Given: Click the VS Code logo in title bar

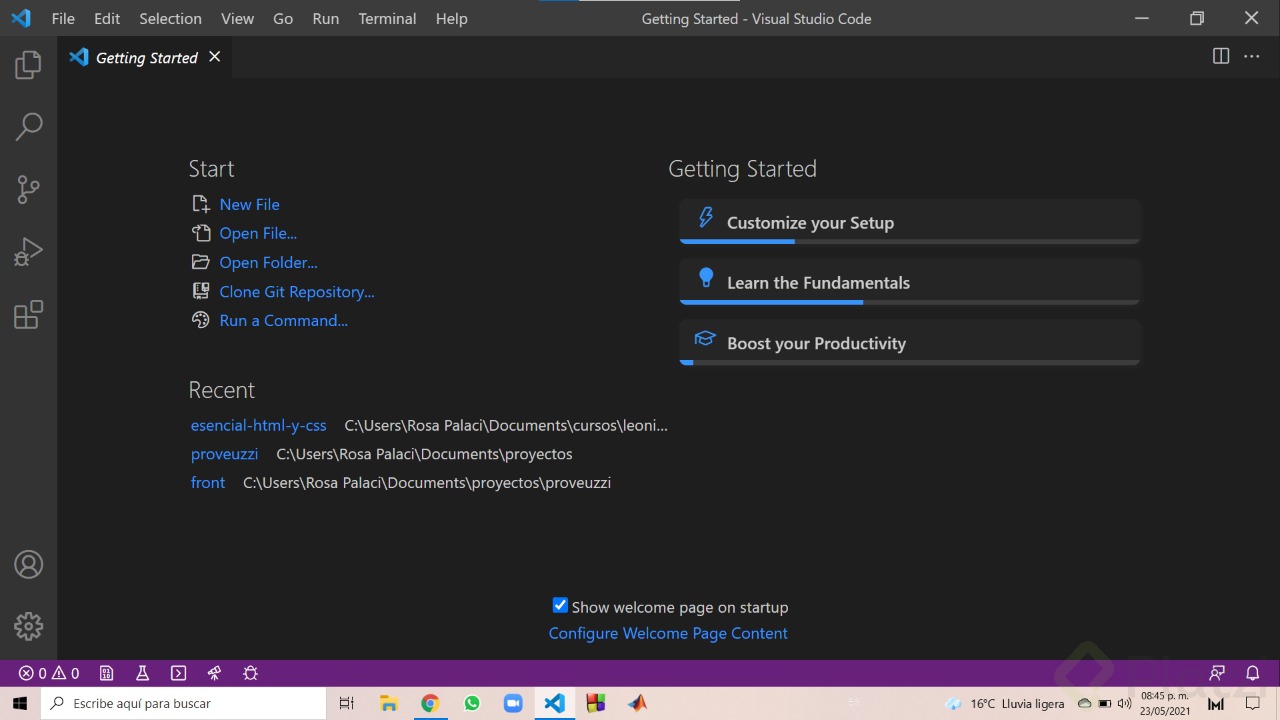Looking at the screenshot, I should [21, 18].
